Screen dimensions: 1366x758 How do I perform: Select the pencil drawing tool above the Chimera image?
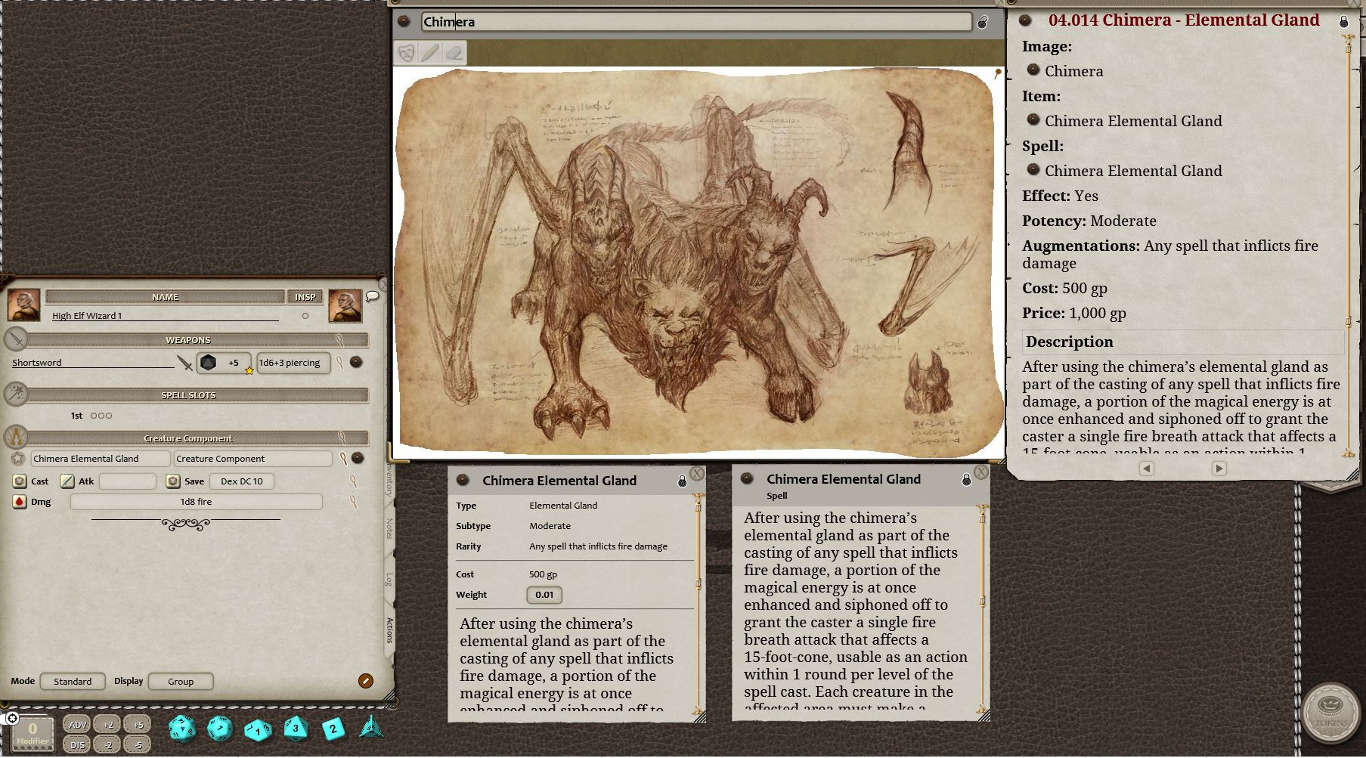coord(430,52)
